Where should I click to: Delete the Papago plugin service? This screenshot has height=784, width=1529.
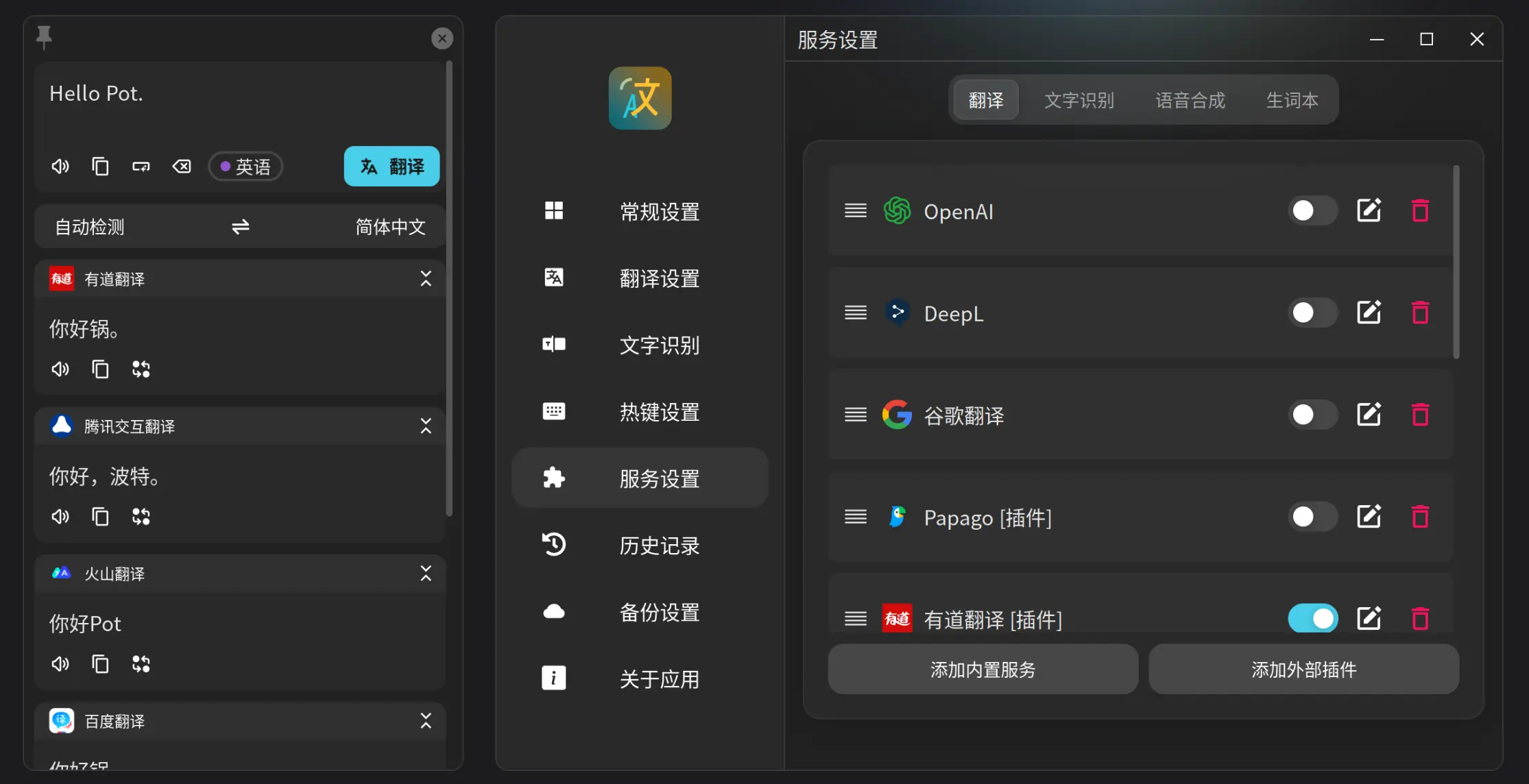(x=1420, y=517)
